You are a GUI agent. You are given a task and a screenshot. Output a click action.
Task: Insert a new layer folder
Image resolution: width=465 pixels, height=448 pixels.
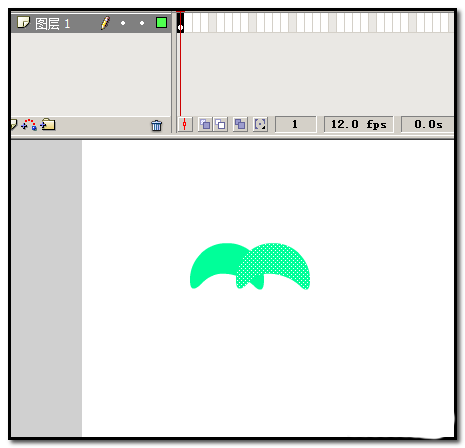[48, 124]
